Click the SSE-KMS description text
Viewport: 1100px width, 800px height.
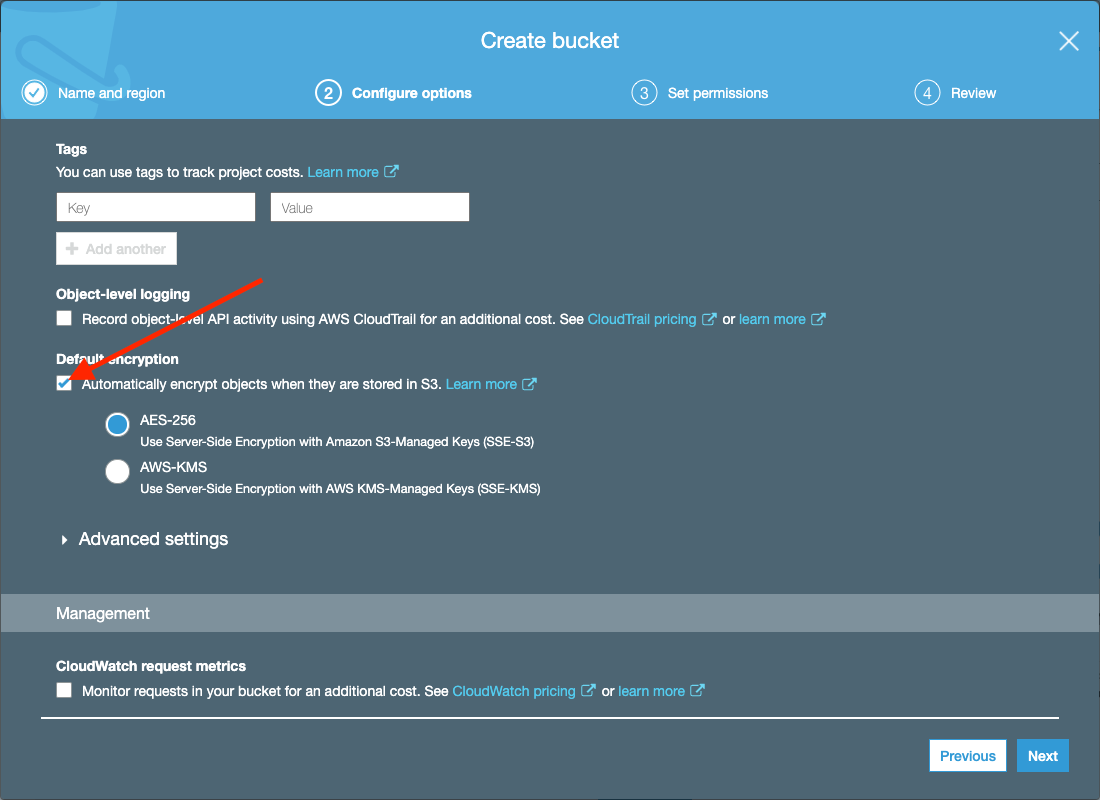340,489
